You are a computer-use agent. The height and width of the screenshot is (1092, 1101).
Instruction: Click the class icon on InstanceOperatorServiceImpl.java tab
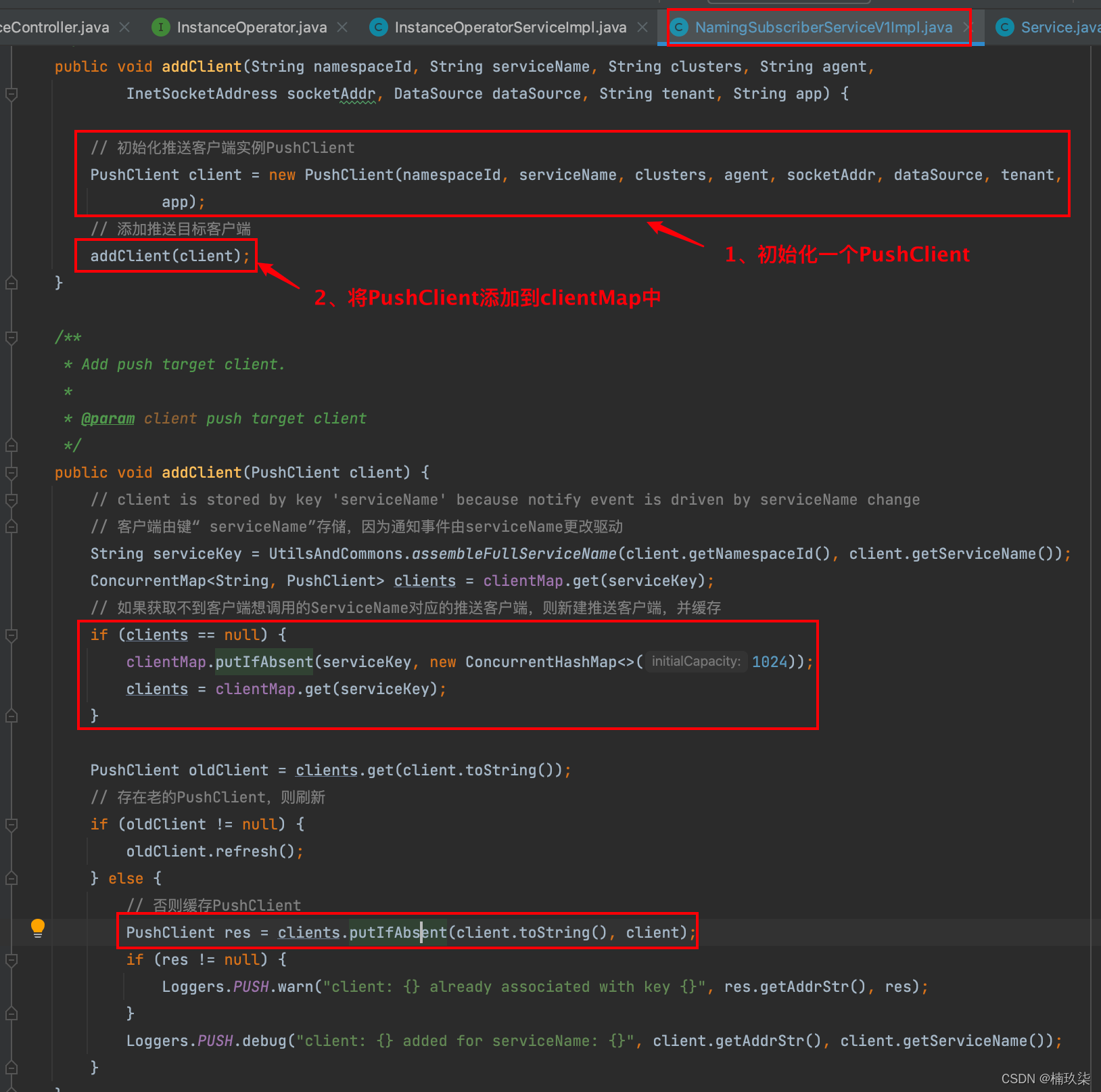pos(379,27)
